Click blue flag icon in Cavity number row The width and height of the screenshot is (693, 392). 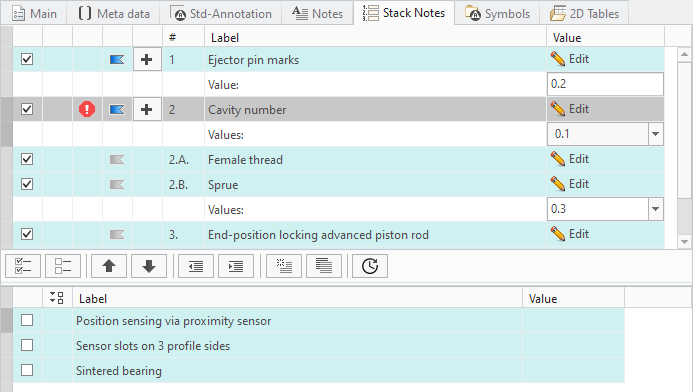click(x=117, y=109)
